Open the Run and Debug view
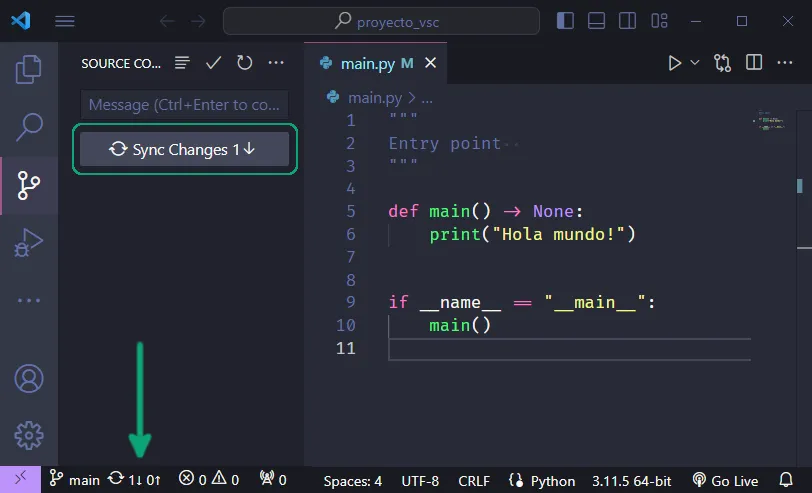812x493 pixels. click(x=29, y=243)
